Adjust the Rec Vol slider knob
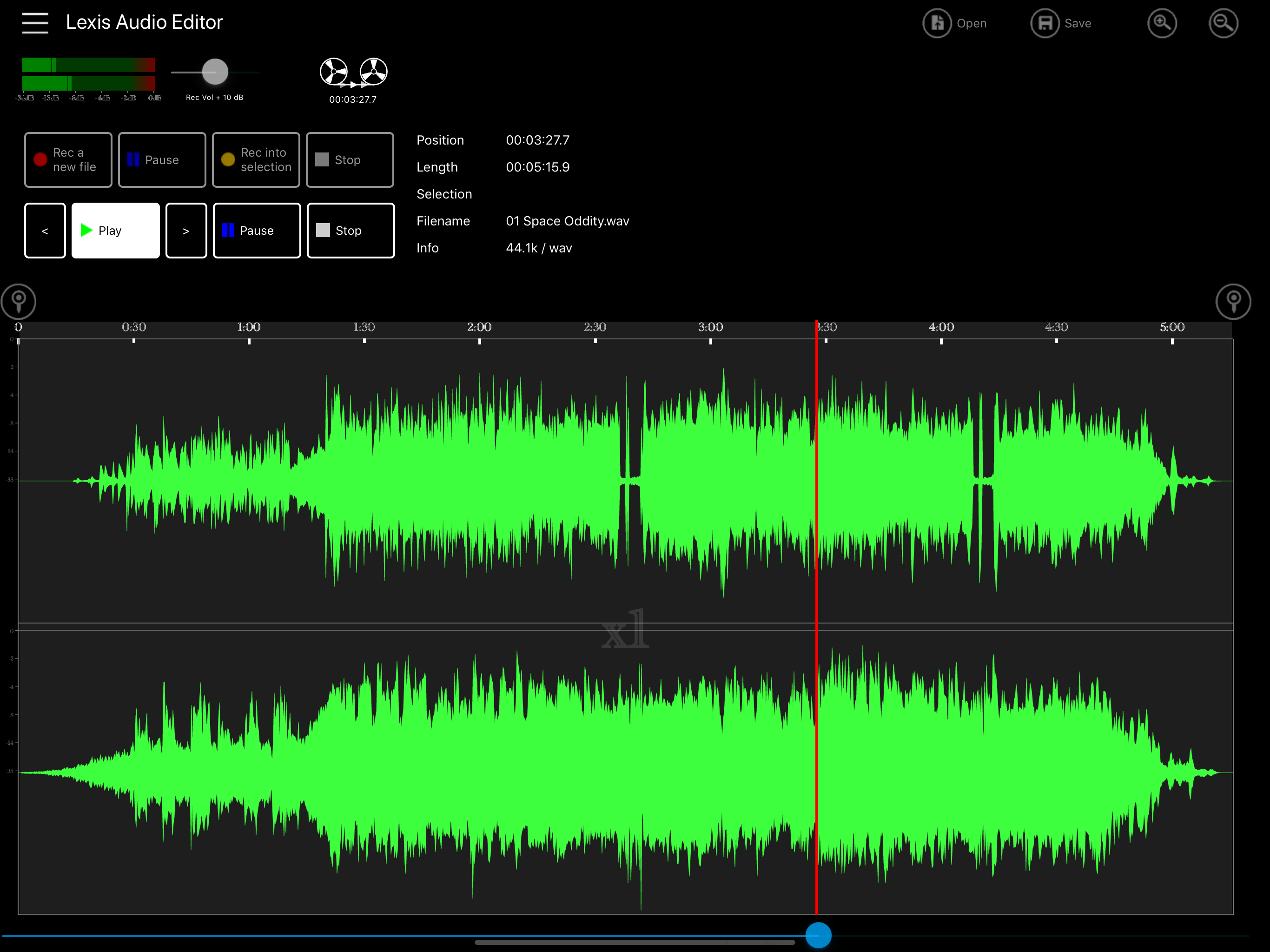This screenshot has width=1270, height=952. click(215, 72)
